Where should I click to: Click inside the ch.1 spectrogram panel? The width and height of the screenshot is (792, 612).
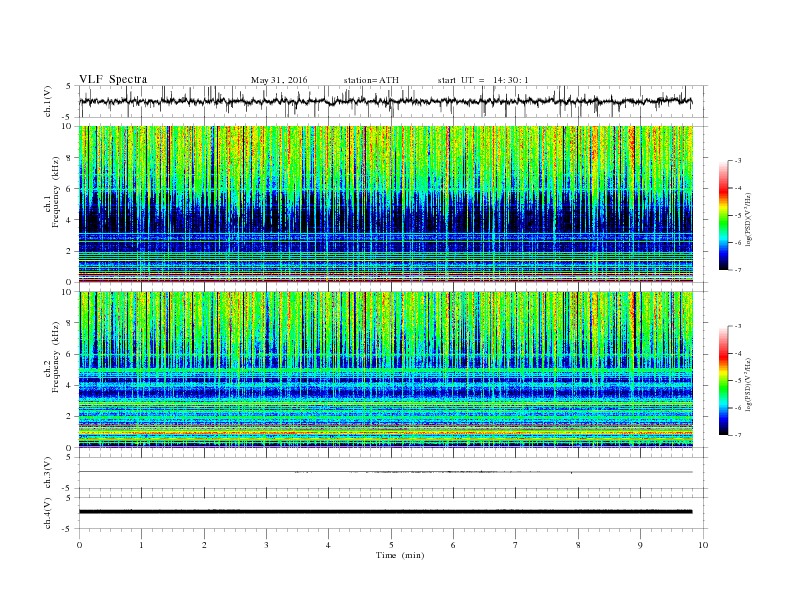(385, 204)
